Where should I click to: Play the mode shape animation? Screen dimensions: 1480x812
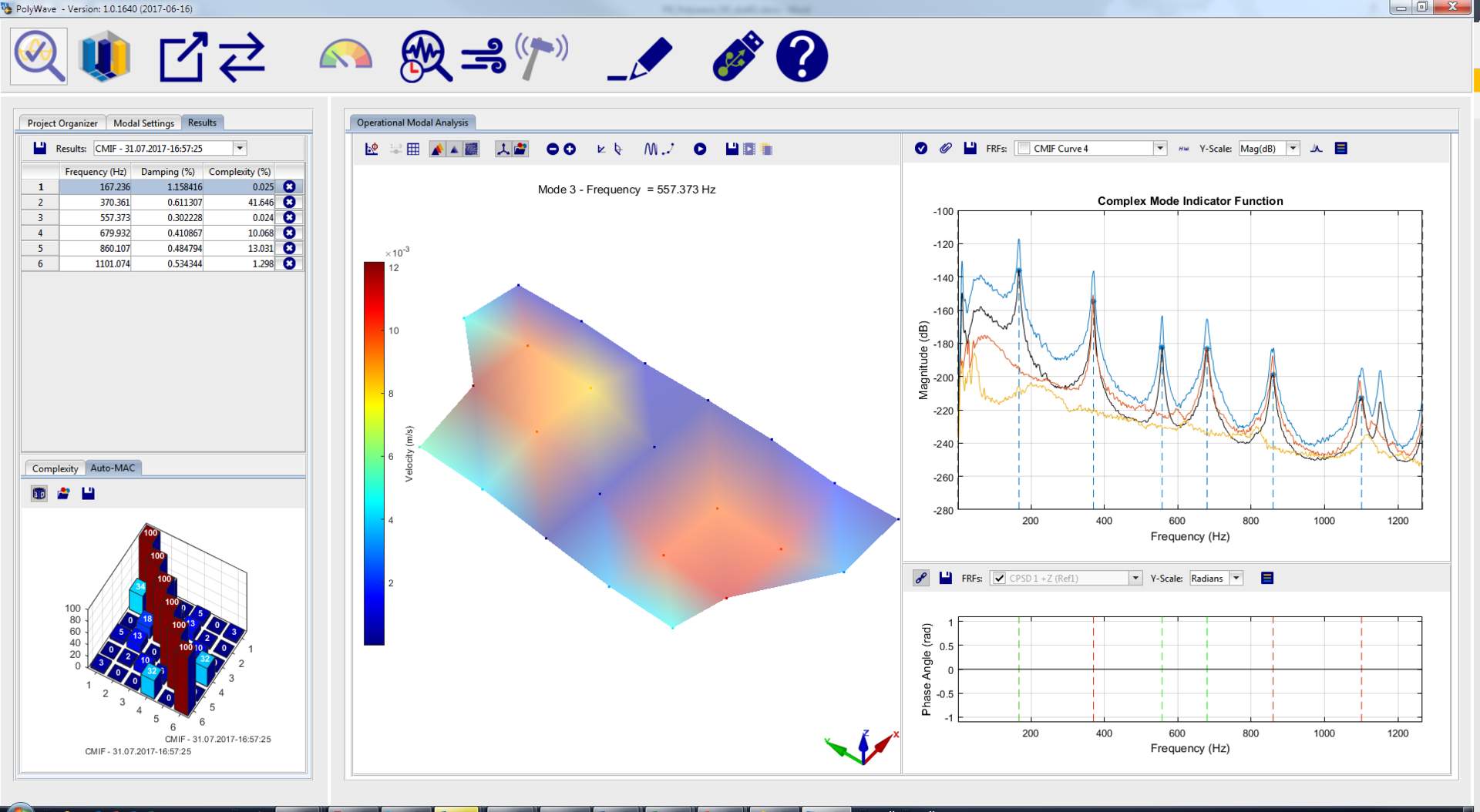699,149
